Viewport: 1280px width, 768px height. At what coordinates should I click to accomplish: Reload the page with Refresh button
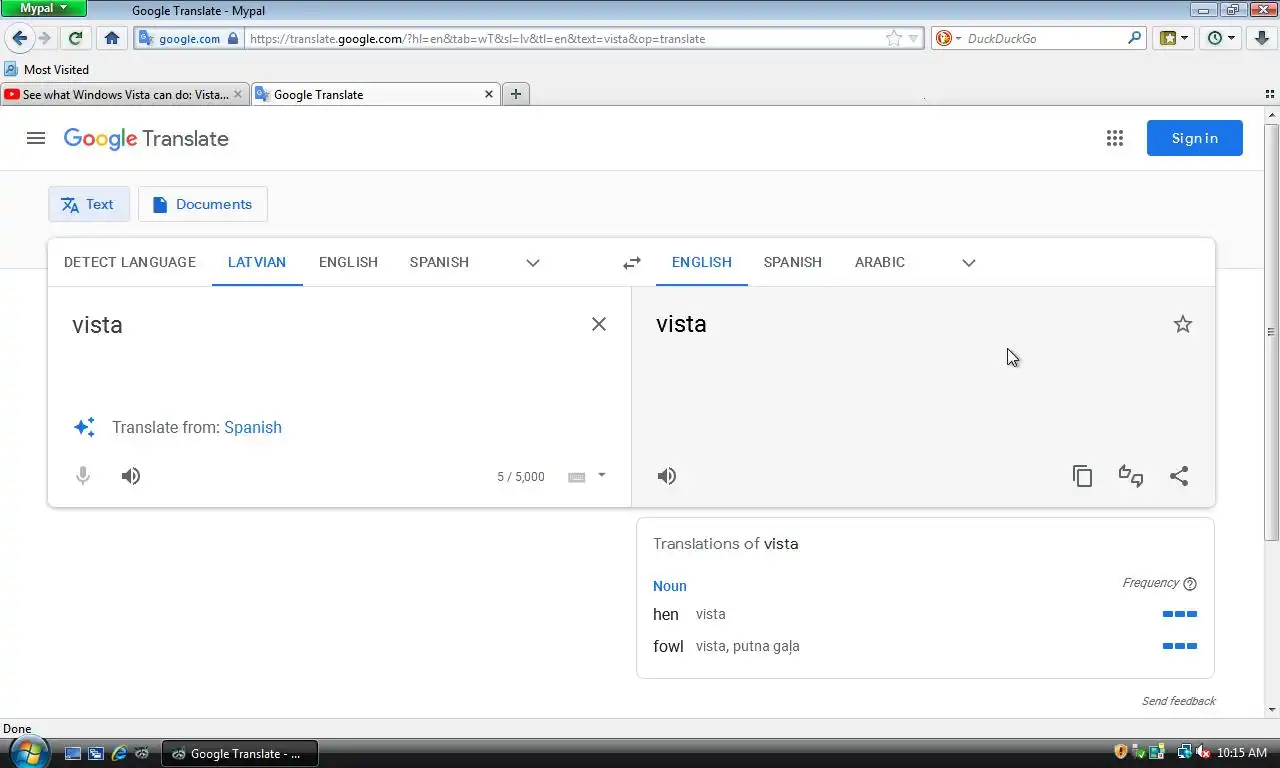(x=75, y=38)
